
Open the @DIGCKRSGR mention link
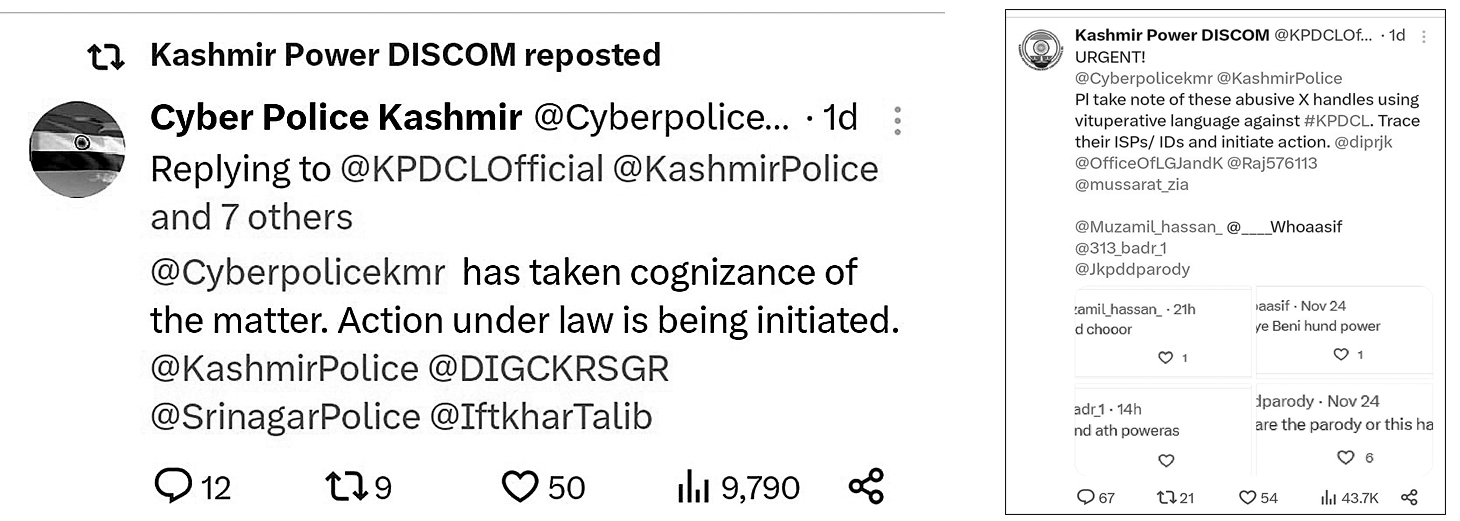(x=548, y=368)
